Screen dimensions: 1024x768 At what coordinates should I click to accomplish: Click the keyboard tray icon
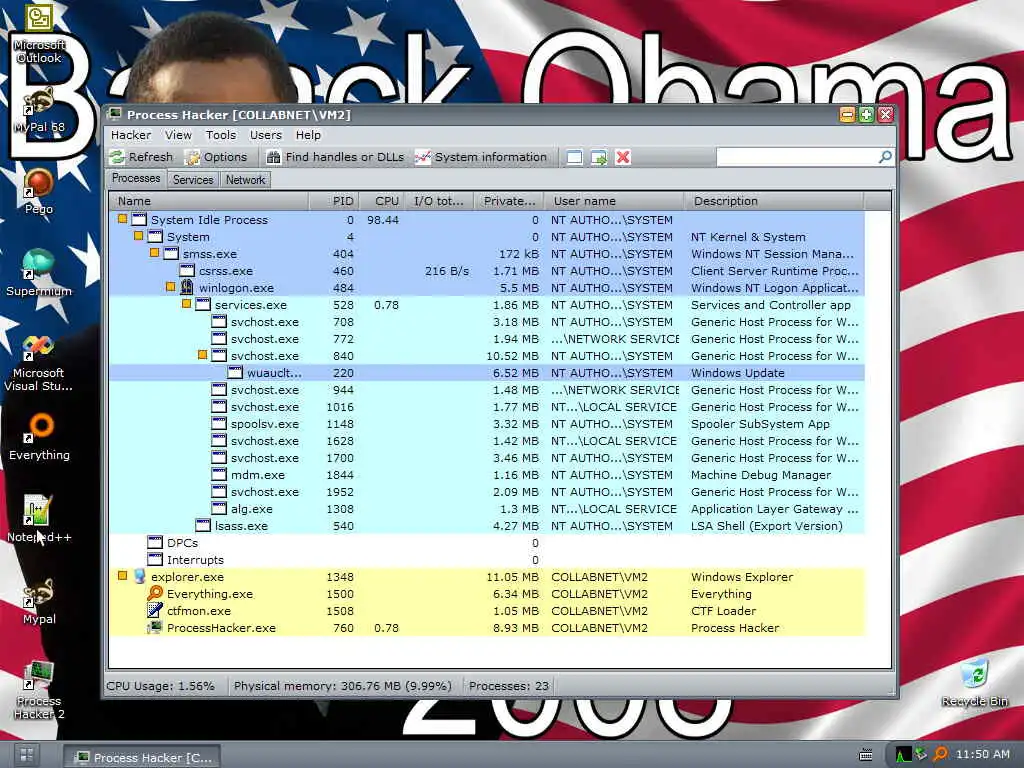click(x=866, y=755)
